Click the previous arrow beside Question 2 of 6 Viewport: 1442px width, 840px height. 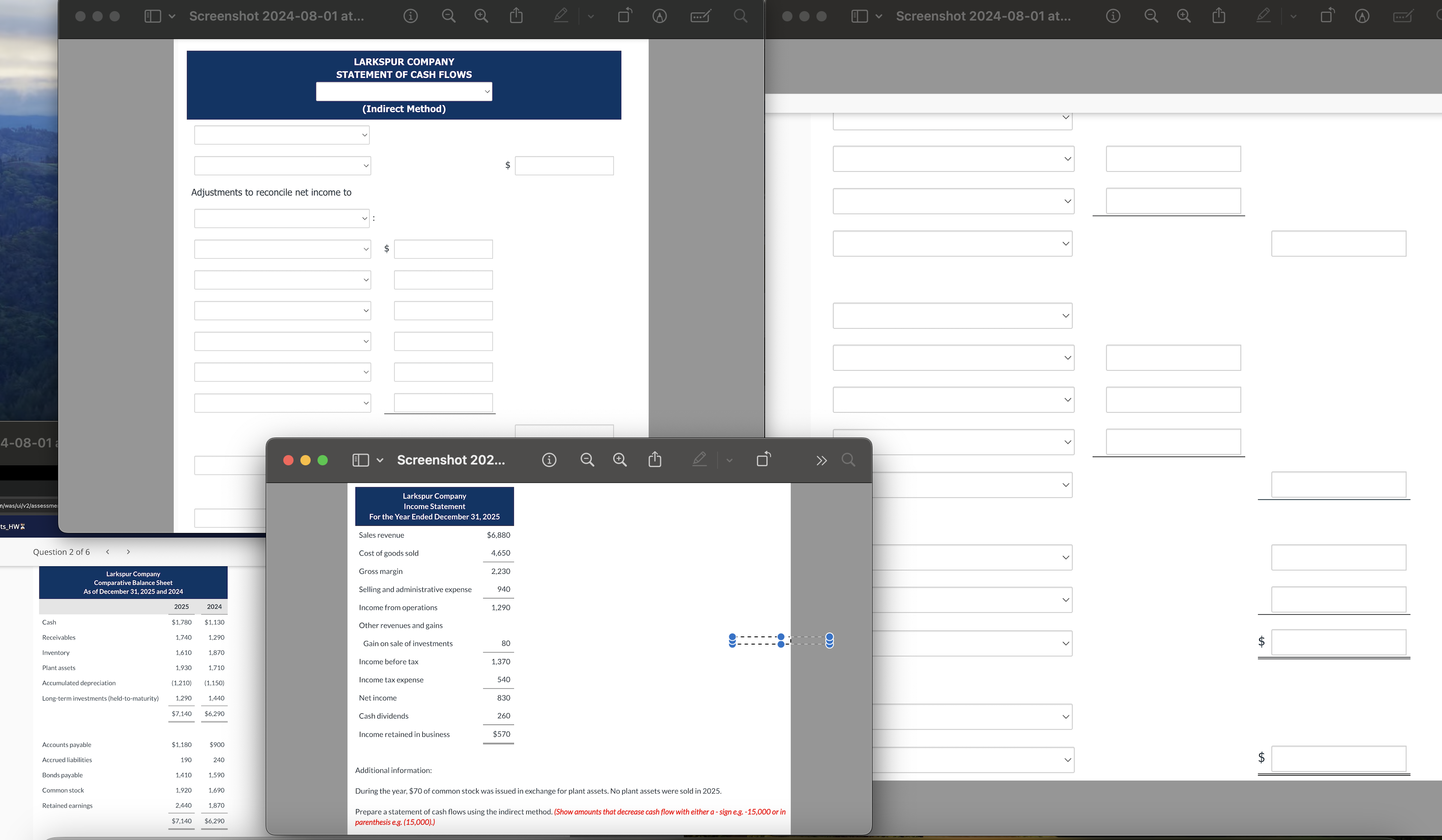click(107, 552)
